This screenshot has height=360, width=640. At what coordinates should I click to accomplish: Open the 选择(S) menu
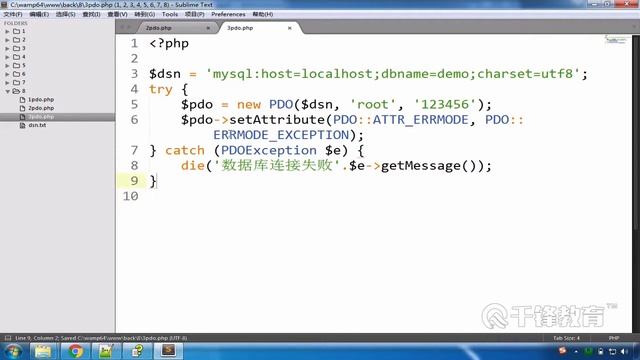[65, 14]
